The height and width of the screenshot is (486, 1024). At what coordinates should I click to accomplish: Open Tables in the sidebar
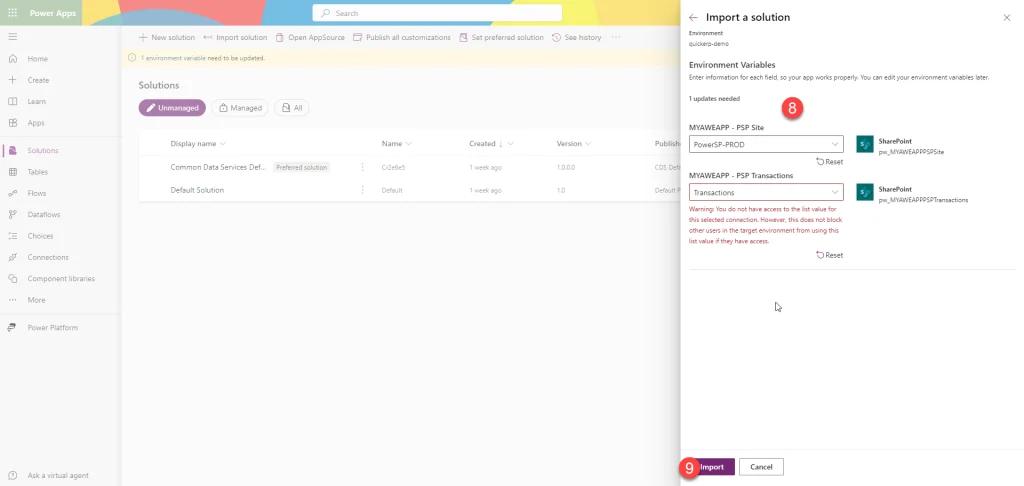point(37,172)
